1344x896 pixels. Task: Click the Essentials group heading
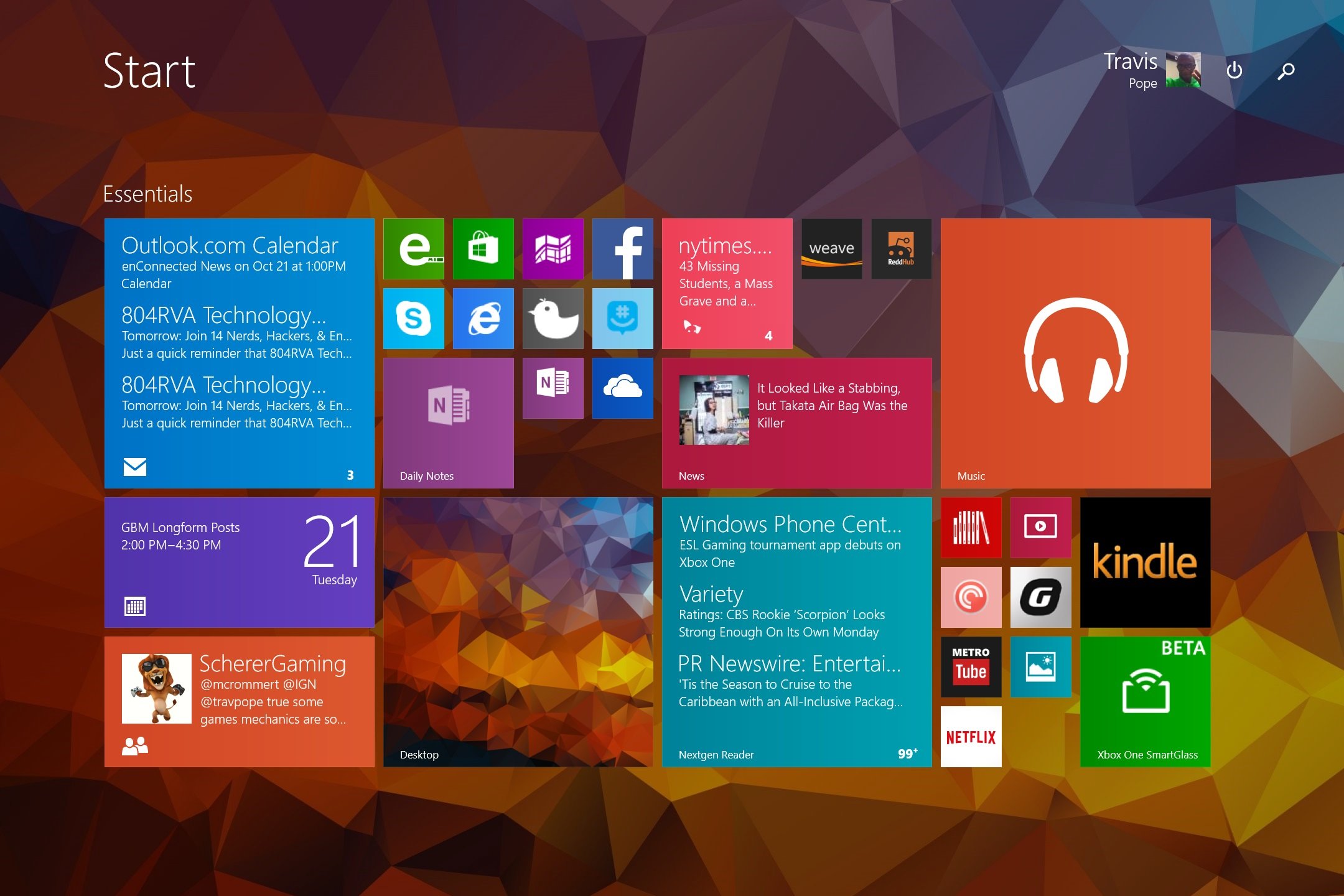click(147, 194)
